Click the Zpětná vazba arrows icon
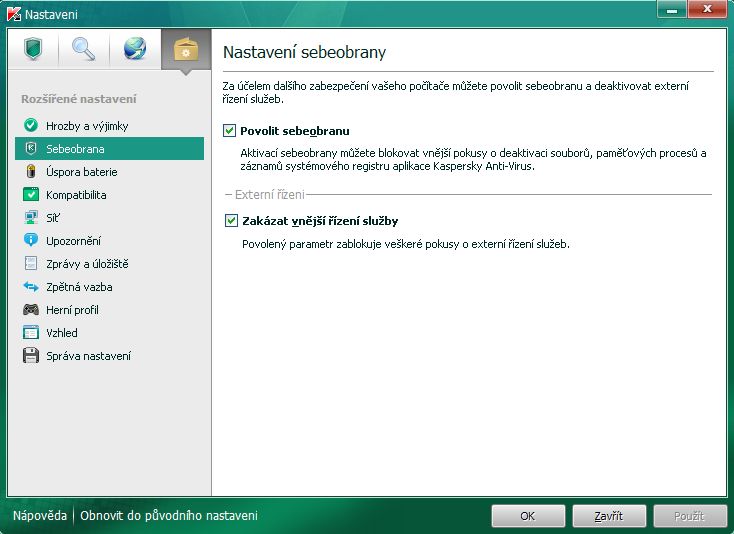This screenshot has width=734, height=534. pos(31,286)
